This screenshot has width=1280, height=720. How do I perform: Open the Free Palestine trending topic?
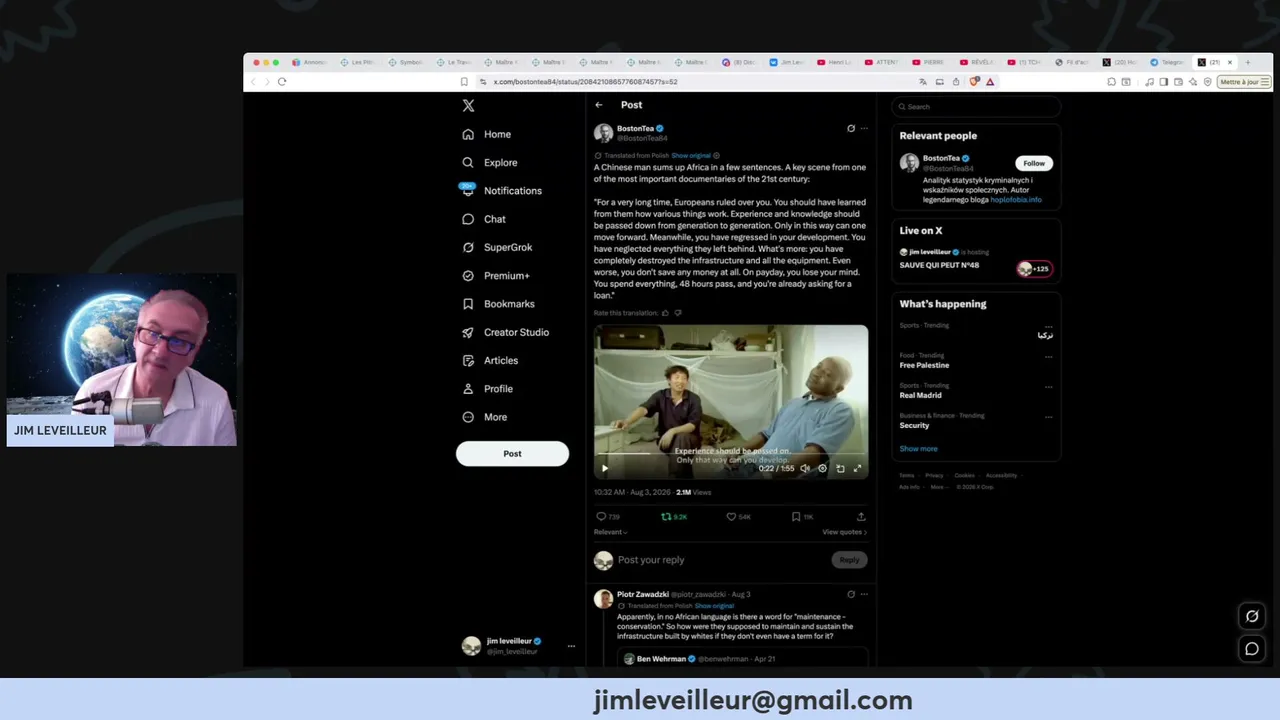click(x=924, y=365)
